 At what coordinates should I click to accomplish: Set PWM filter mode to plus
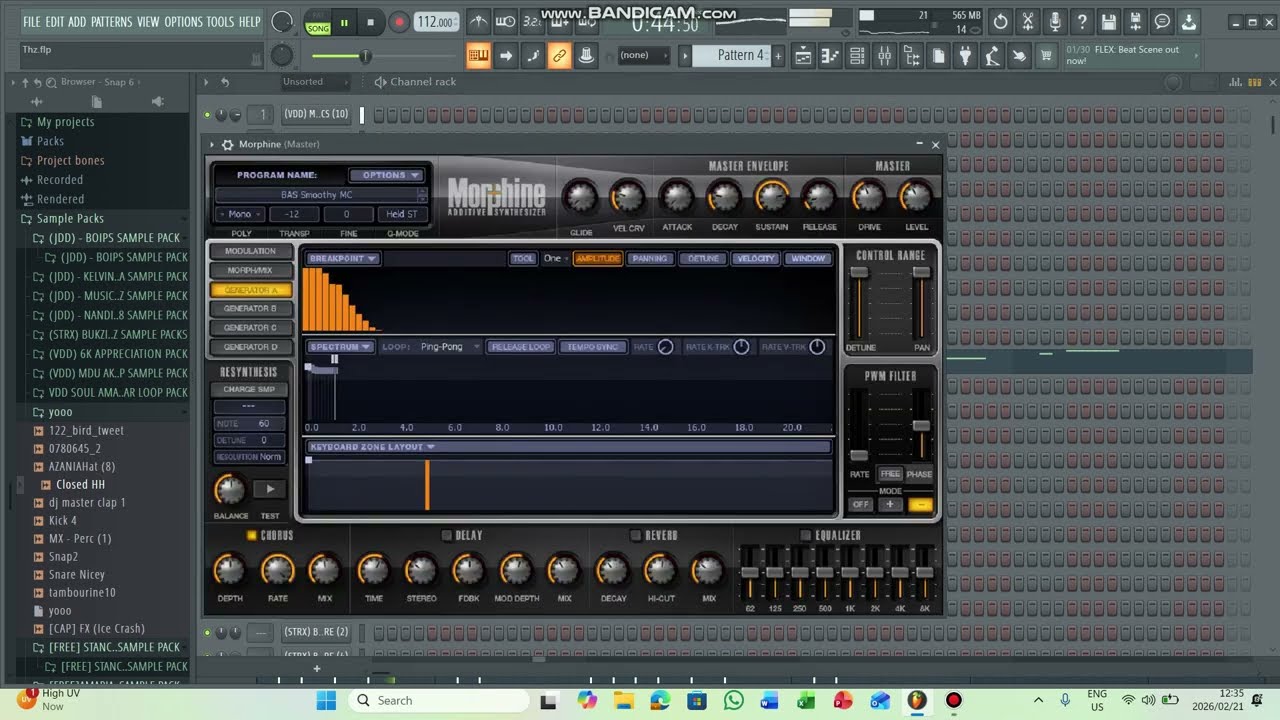[x=890, y=505]
